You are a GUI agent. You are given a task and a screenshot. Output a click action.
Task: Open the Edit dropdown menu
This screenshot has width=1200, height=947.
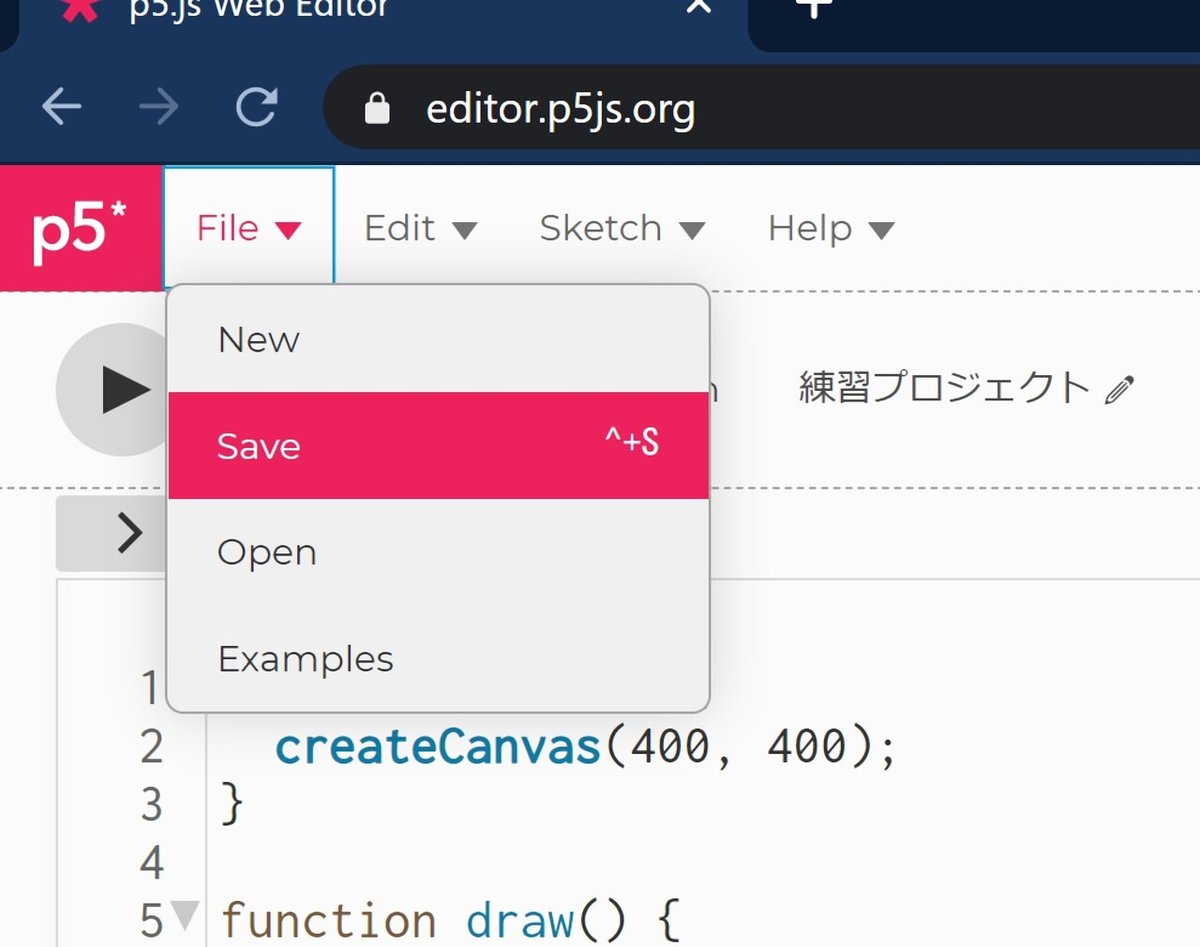click(419, 229)
